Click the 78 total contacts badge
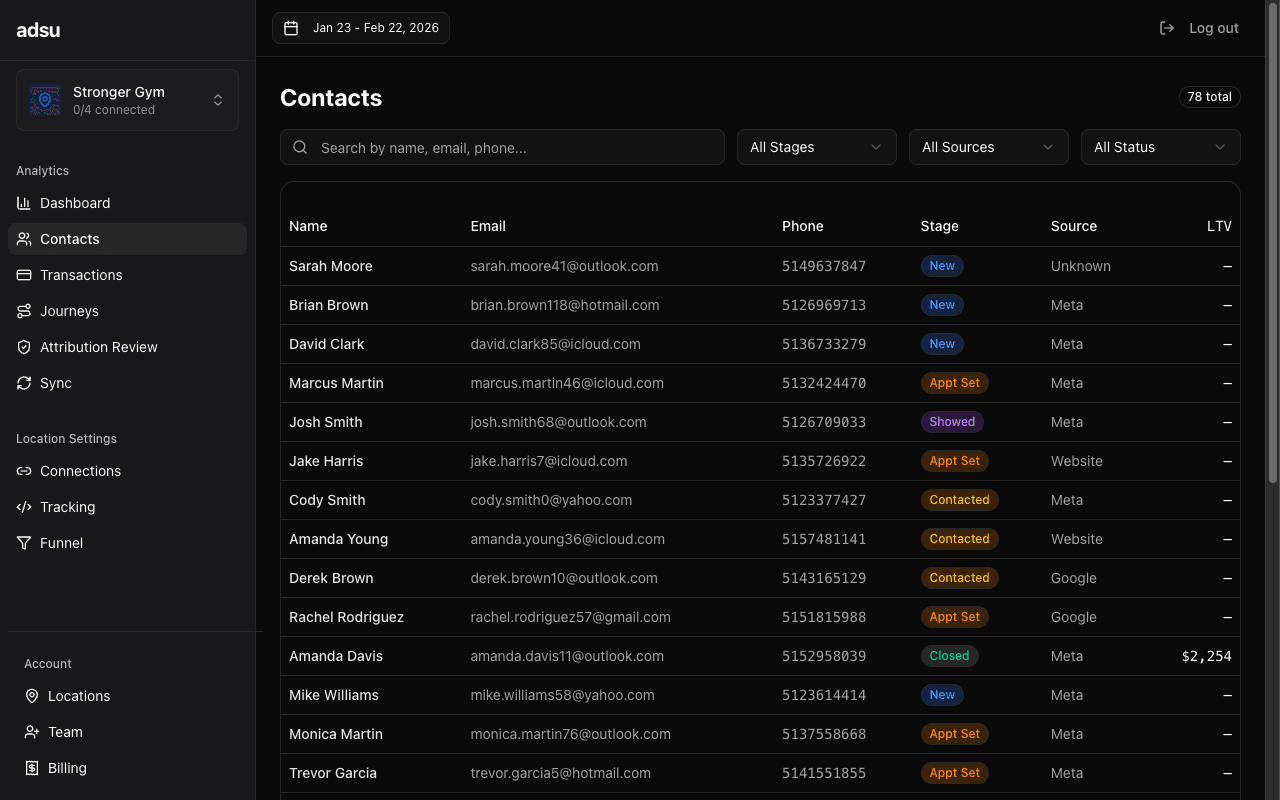Viewport: 1280px width, 800px height. point(1209,97)
